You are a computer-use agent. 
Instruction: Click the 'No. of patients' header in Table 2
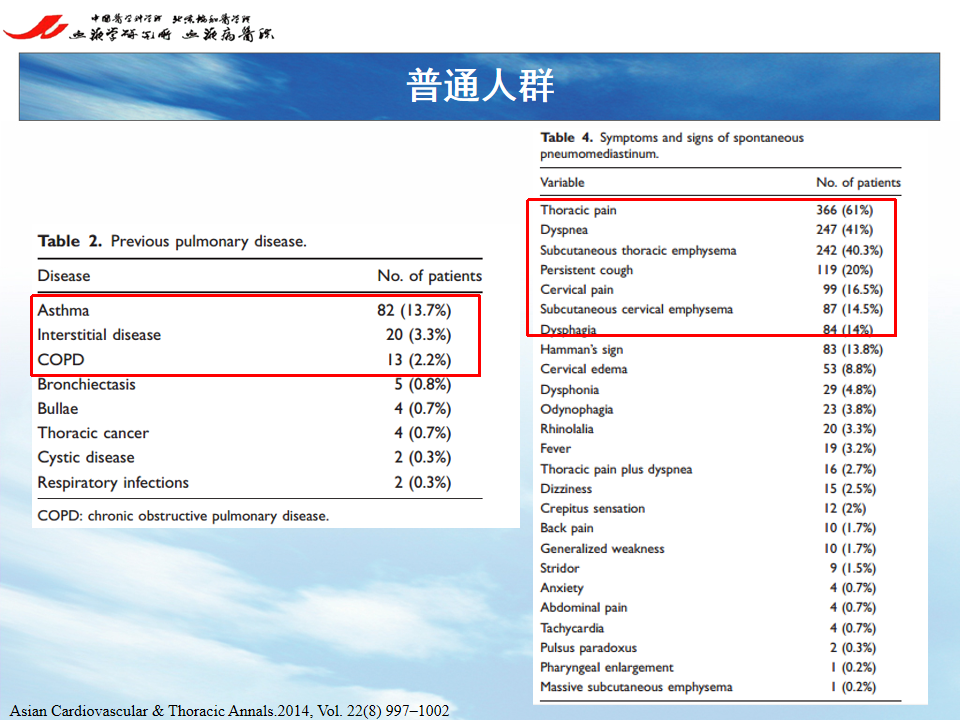pos(430,276)
